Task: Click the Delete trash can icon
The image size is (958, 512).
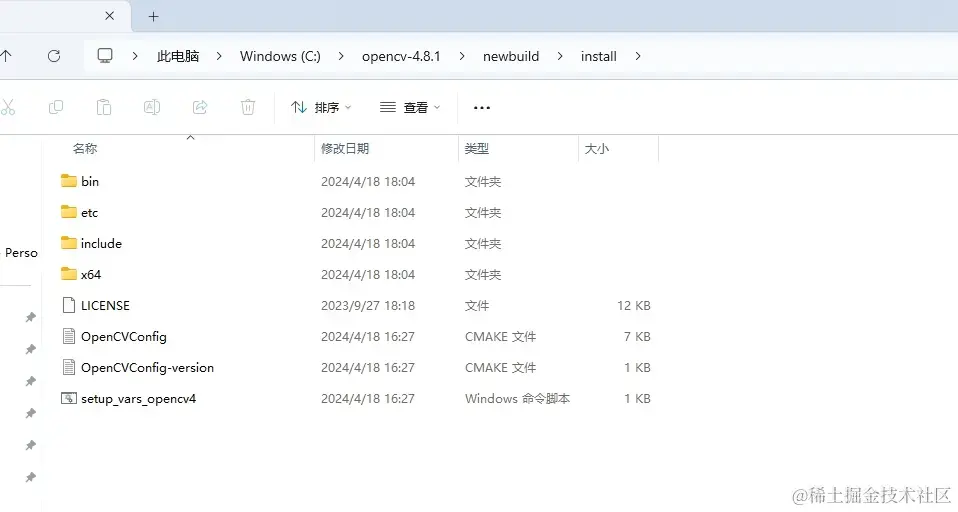Action: tap(247, 108)
